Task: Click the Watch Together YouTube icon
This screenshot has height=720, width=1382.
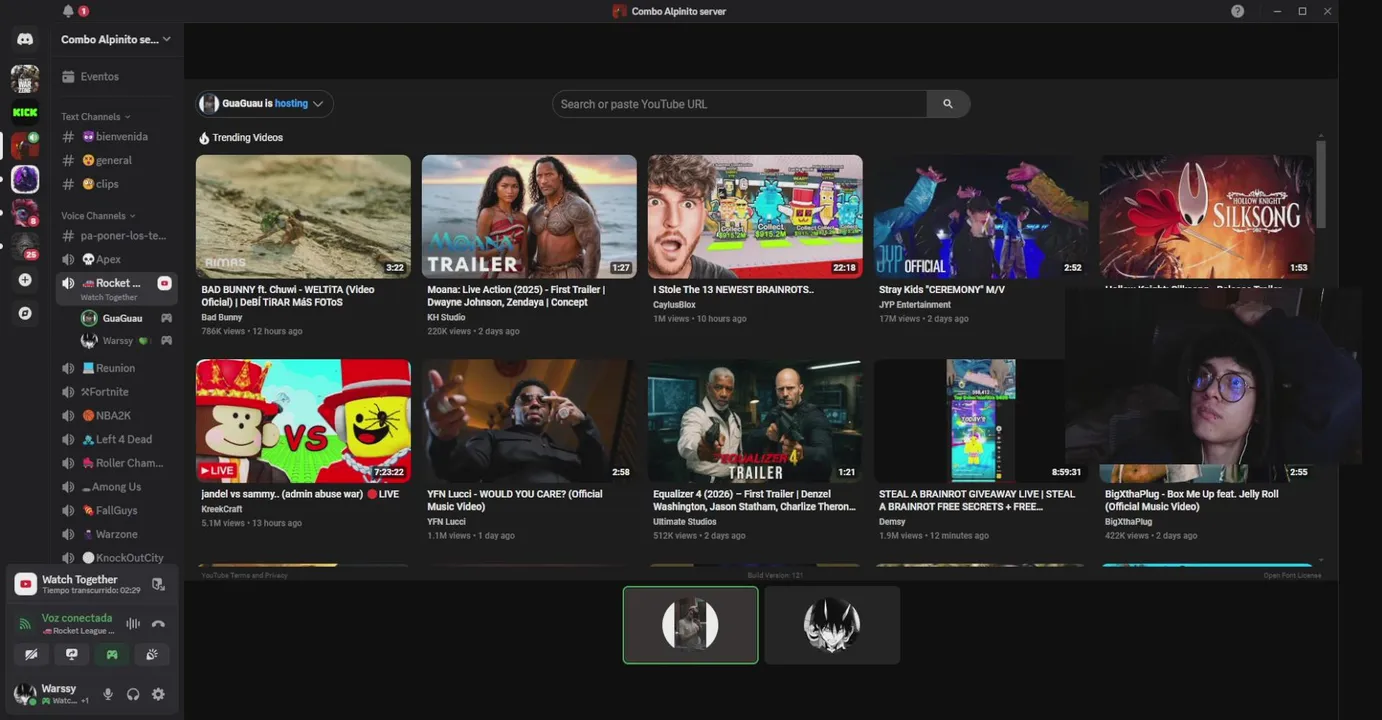Action: [x=26, y=584]
